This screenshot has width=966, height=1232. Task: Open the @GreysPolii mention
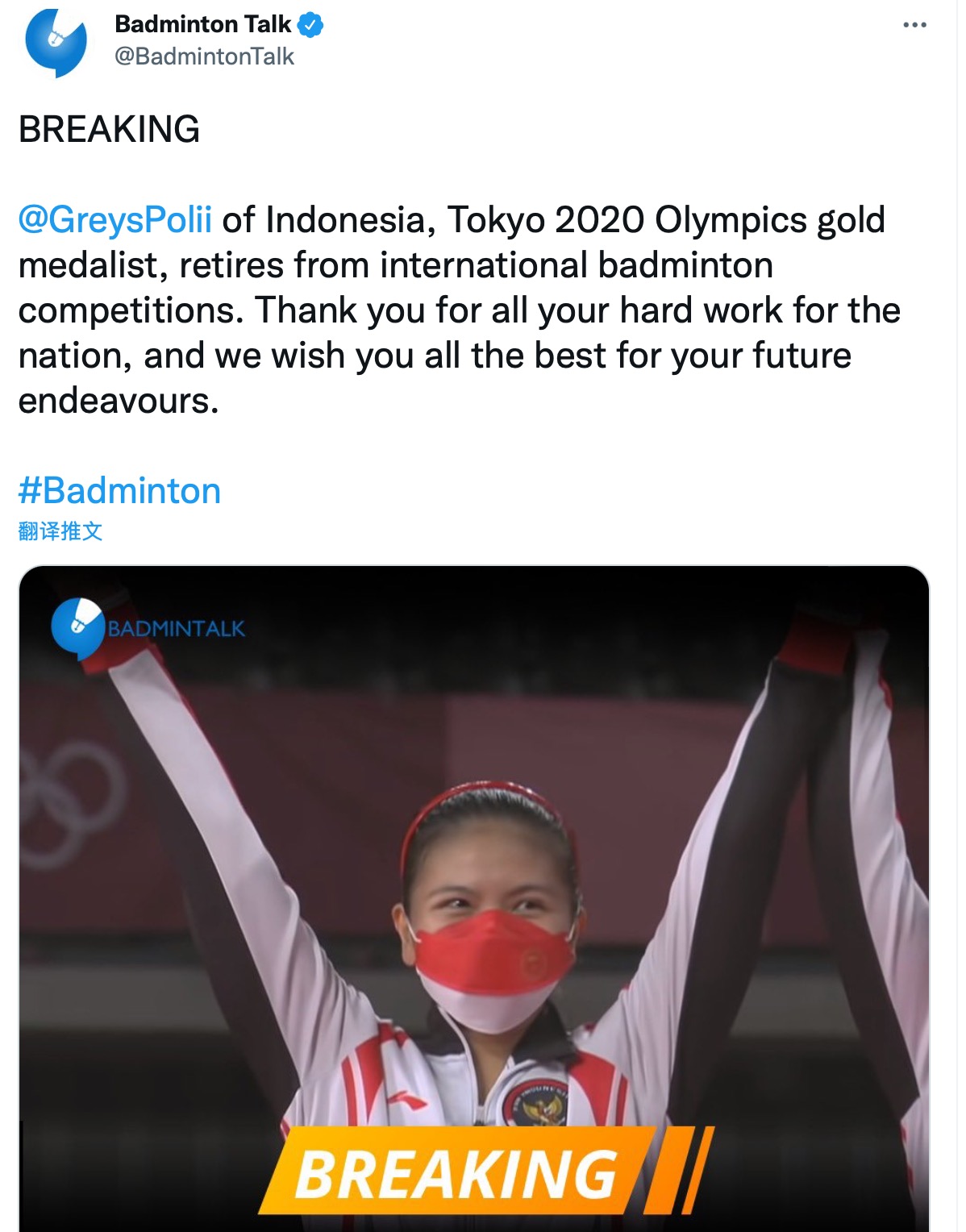pos(115,220)
